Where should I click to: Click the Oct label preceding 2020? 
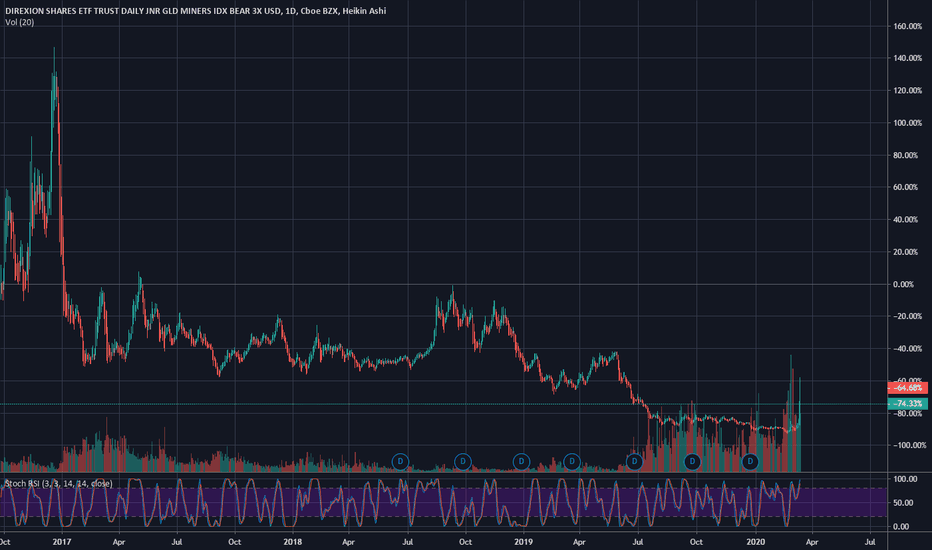click(696, 542)
